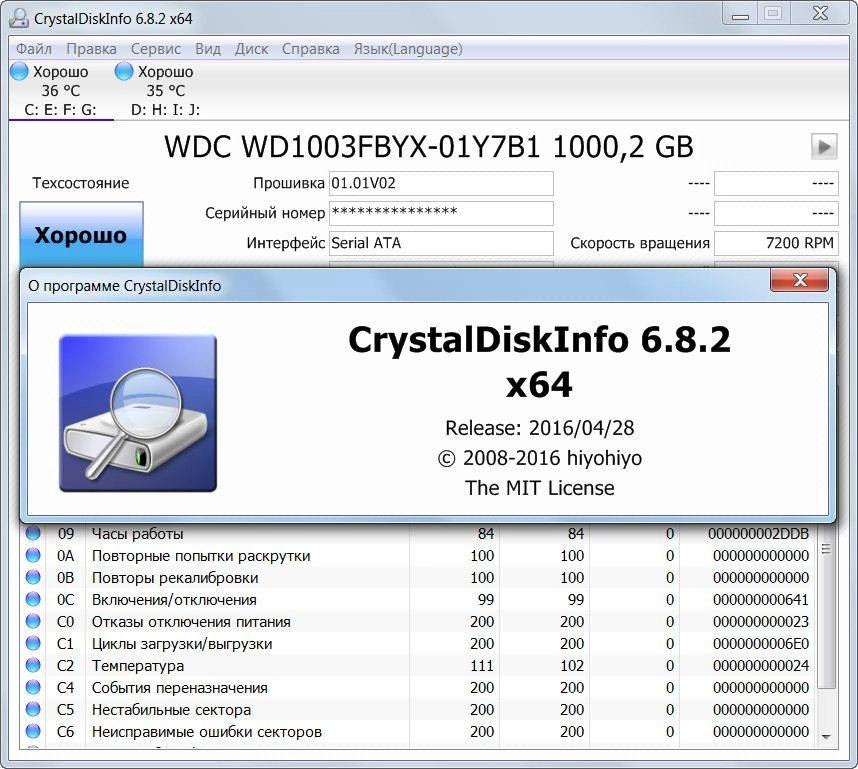858x769 pixels.
Task: Click raw value 000000000641
Action: coord(761,599)
